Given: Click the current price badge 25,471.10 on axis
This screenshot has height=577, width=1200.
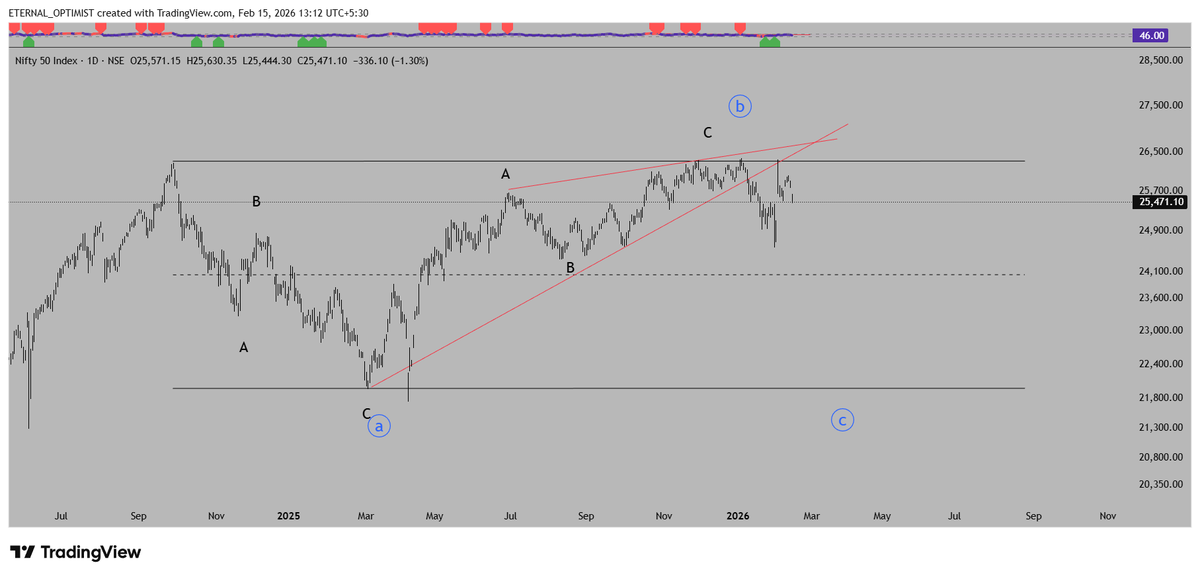Looking at the screenshot, I should [1159, 202].
